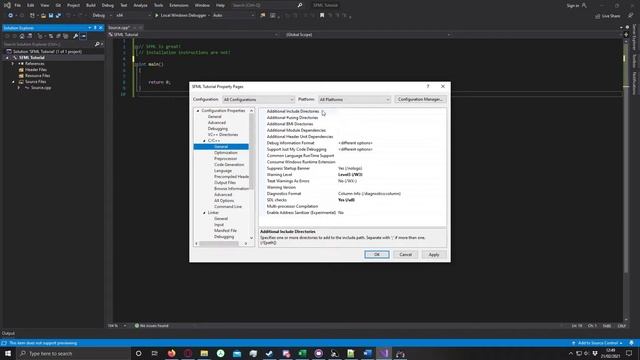Open the File menu
The width and height of the screenshot is (640, 360).
point(18,5)
